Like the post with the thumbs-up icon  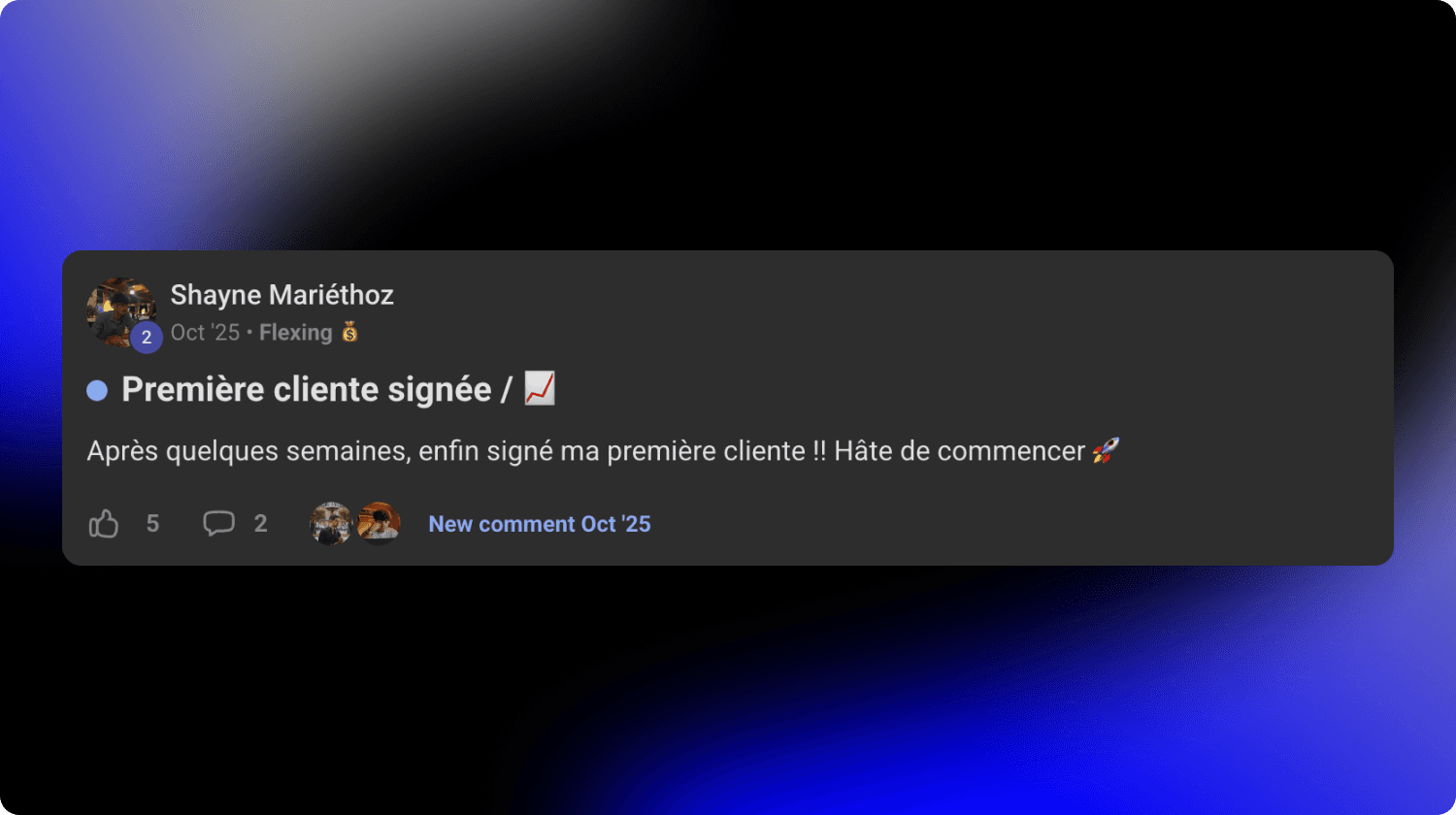click(x=104, y=524)
